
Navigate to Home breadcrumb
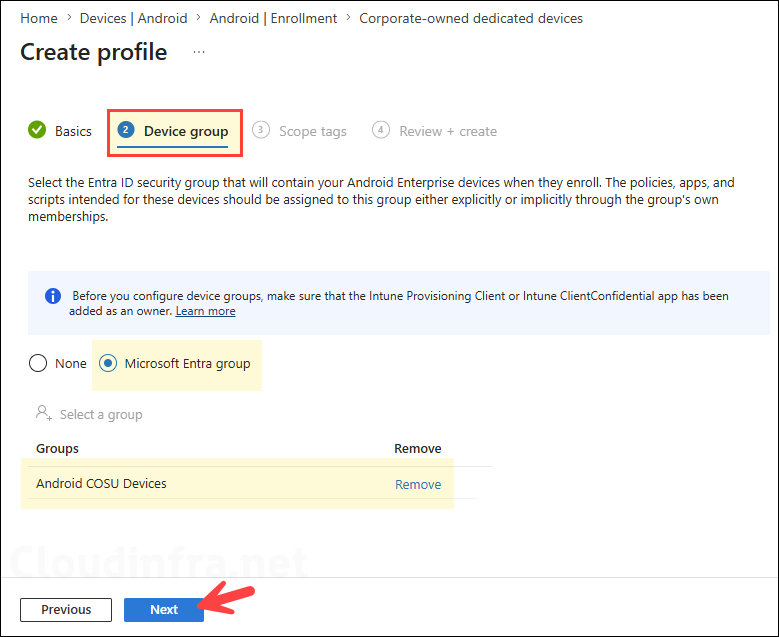tap(39, 18)
